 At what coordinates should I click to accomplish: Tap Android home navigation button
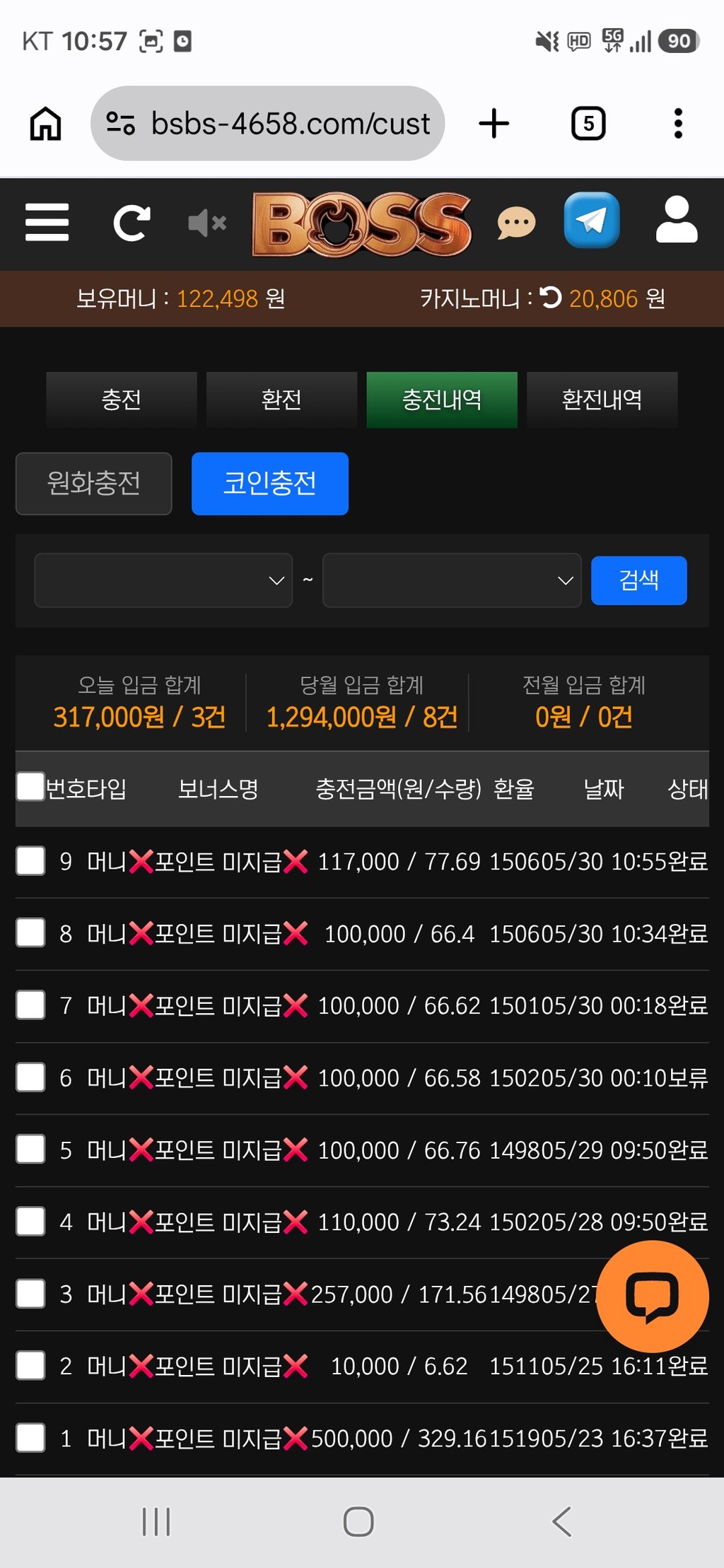tap(358, 1521)
